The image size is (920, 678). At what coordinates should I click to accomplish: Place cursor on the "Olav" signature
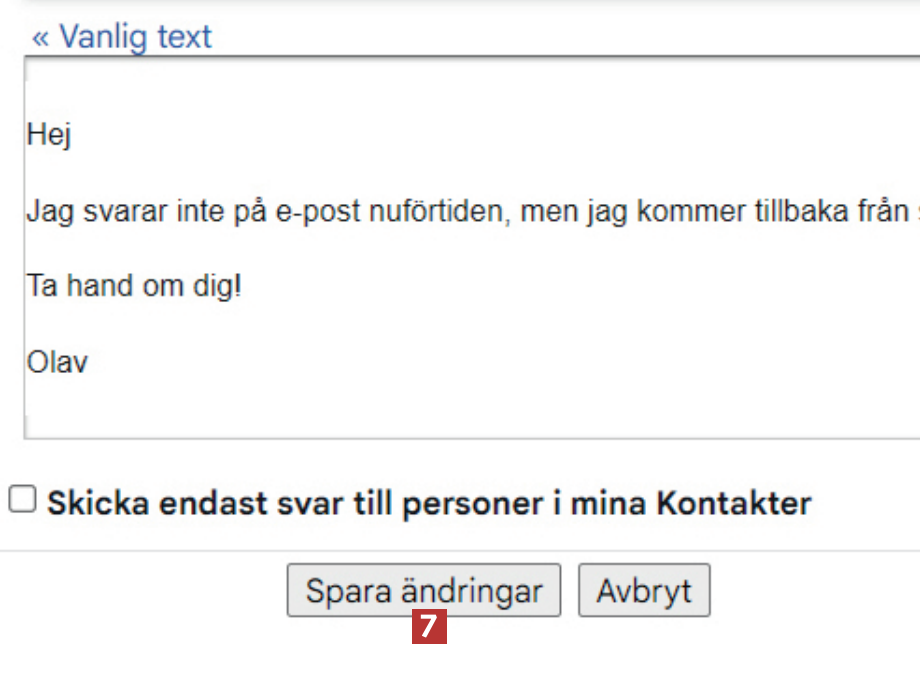click(x=57, y=361)
